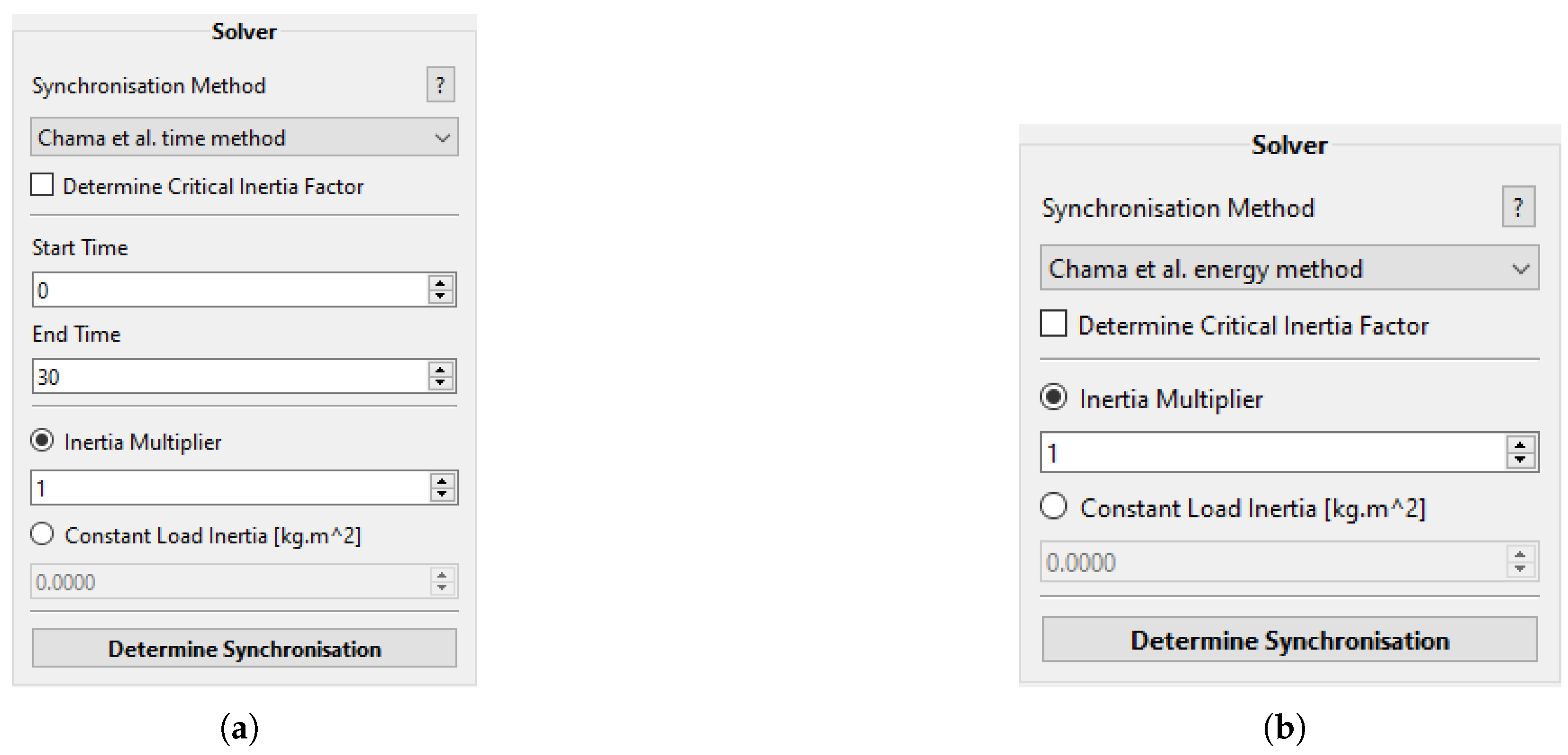This screenshot has height=755, width=1568.
Task: Select Constant Load Inertia radio in right panel
Action: tap(1053, 506)
